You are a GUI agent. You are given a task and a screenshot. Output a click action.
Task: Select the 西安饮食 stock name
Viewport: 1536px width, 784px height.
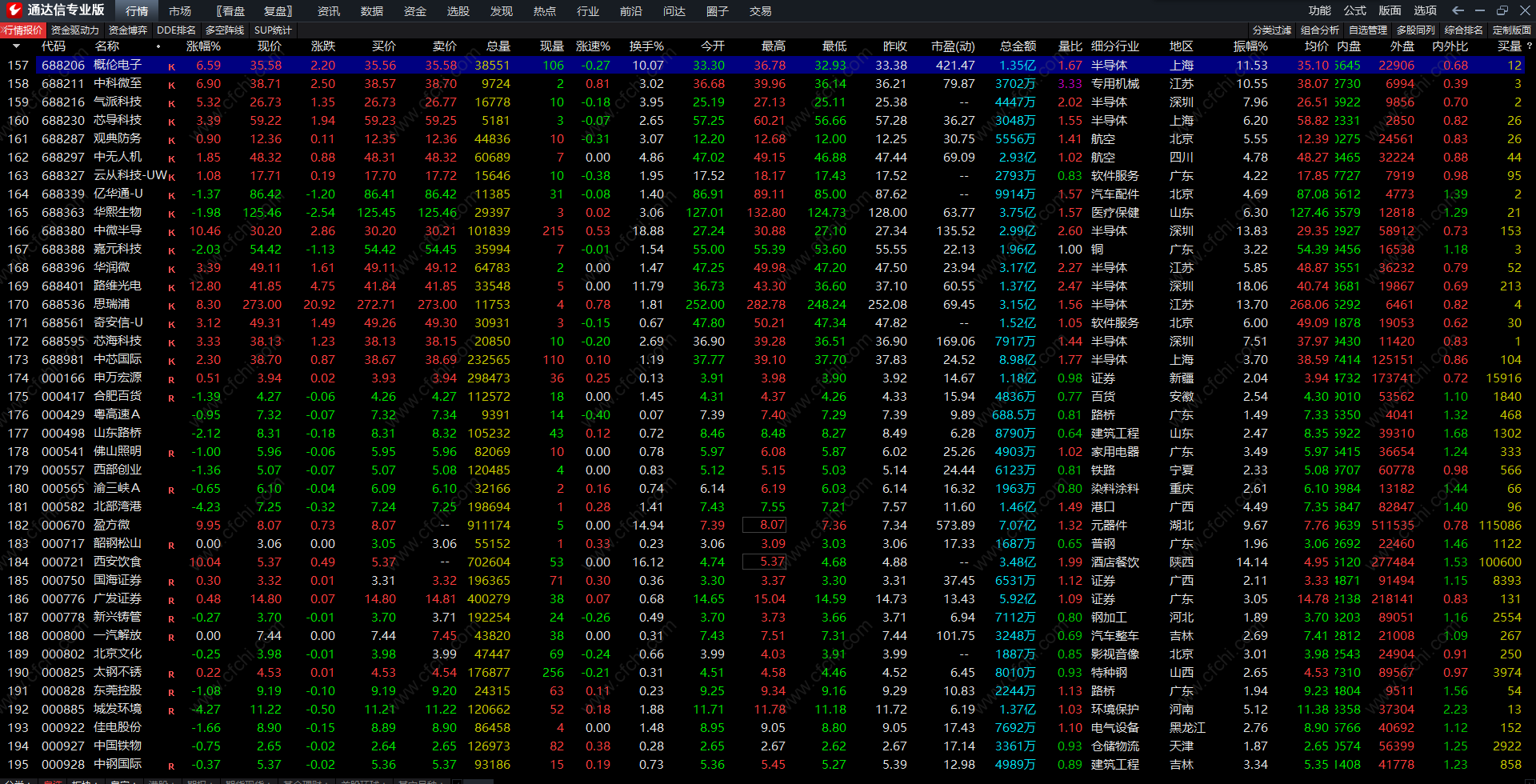[118, 562]
